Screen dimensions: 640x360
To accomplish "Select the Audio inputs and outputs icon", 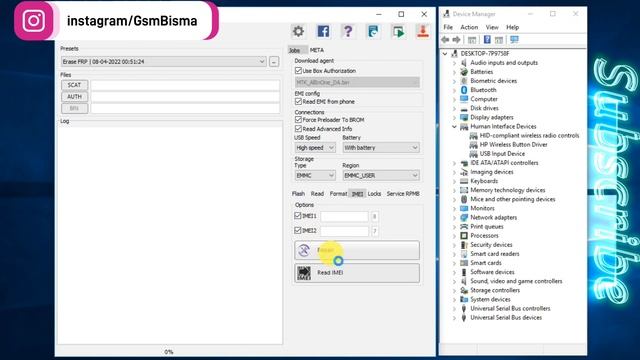I will pos(464,62).
